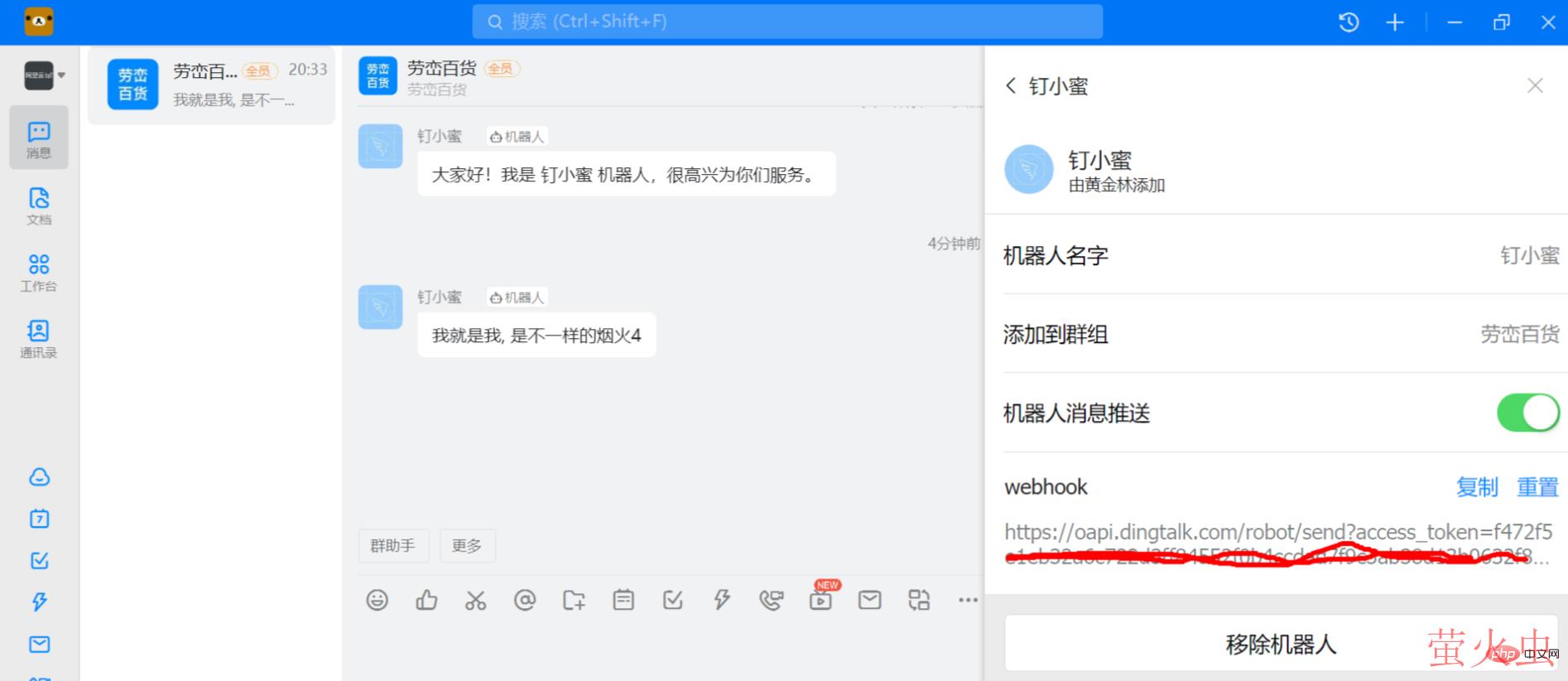
Task: Click the lightning DING icon in chat toolbar
Action: (722, 600)
